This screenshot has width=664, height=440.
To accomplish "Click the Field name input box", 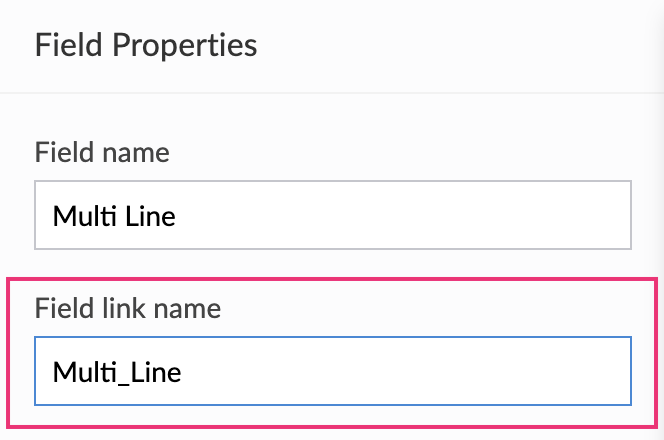I will [x=332, y=215].
